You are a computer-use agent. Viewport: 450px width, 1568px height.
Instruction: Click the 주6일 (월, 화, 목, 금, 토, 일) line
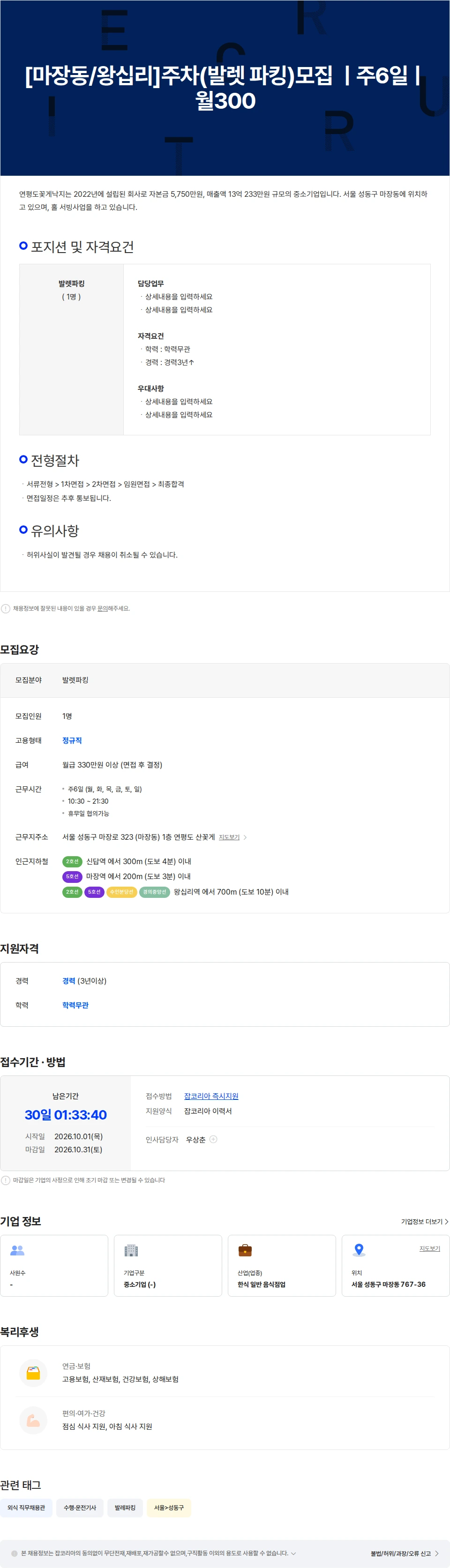coord(105,789)
